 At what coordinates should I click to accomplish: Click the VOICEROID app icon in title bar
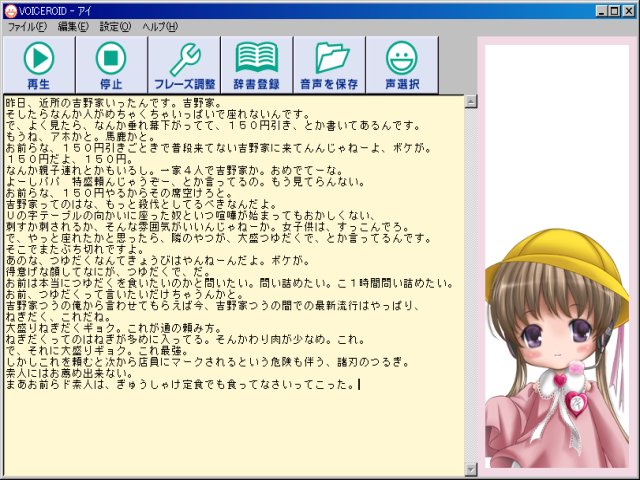click(10, 11)
